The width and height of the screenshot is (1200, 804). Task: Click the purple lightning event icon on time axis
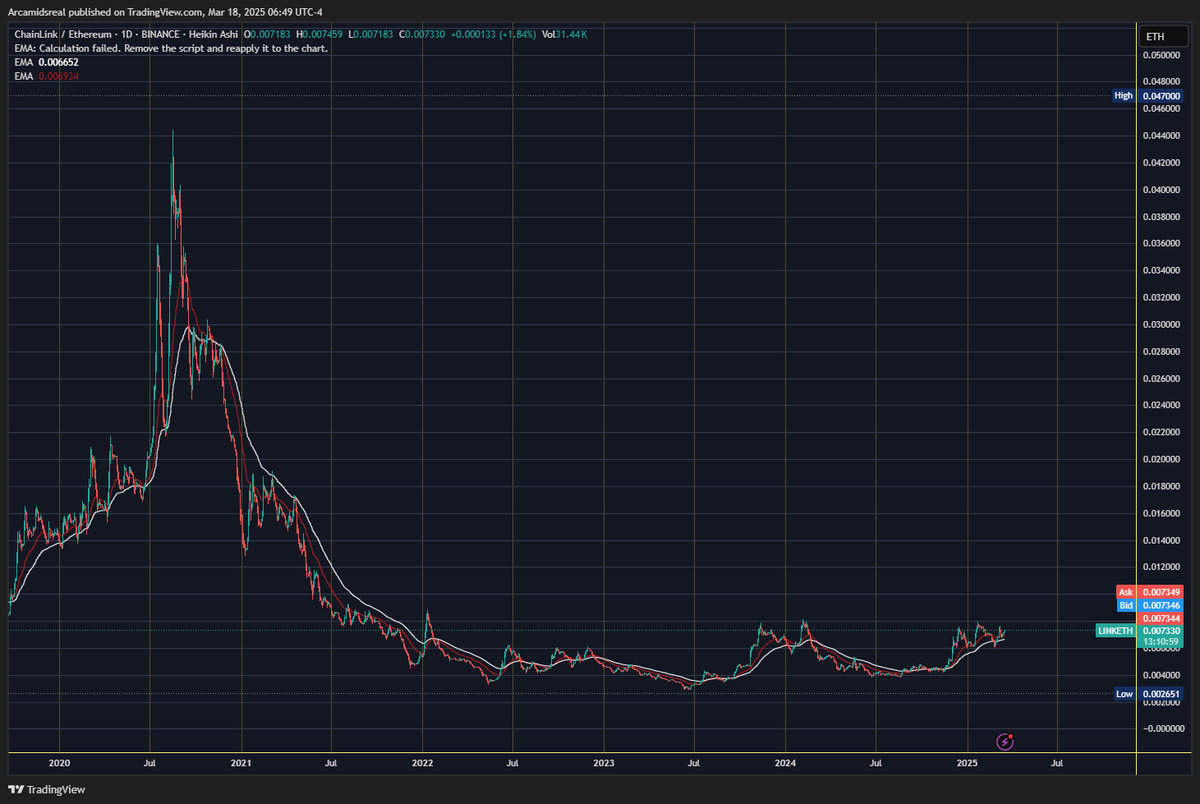[x=1007, y=741]
